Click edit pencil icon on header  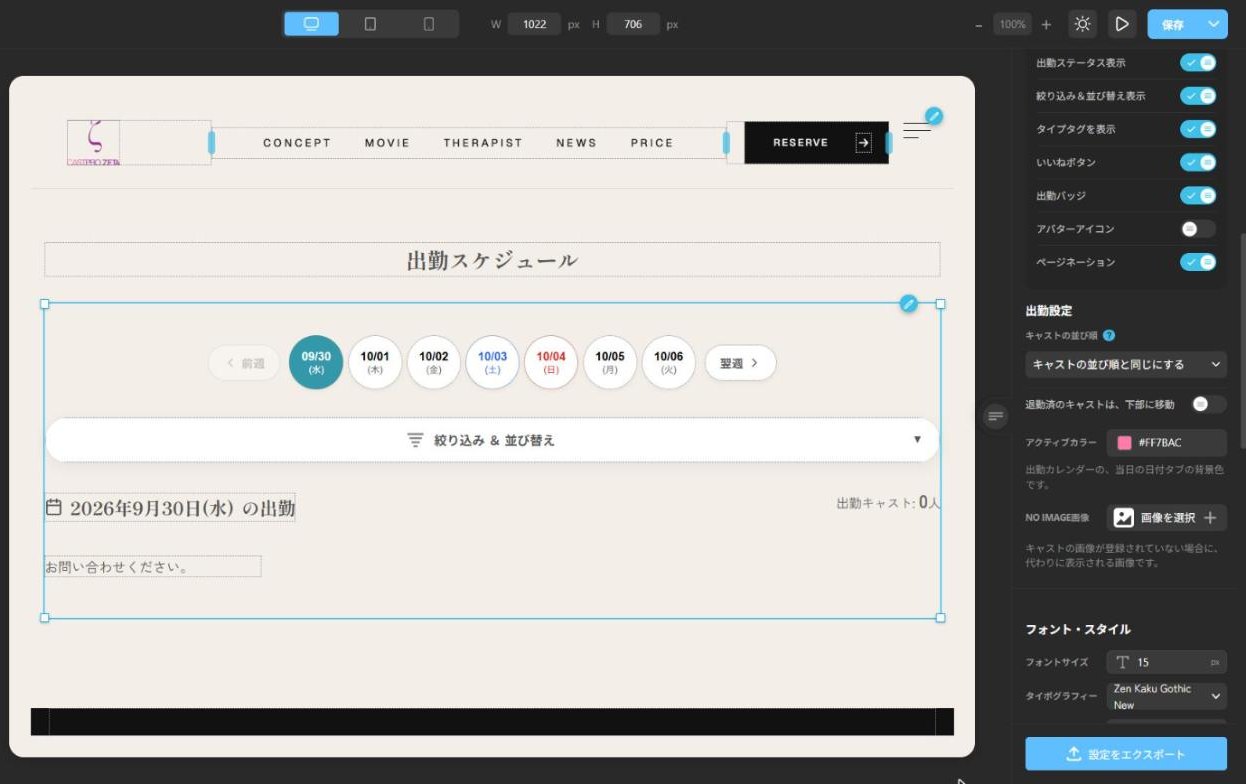pos(933,116)
